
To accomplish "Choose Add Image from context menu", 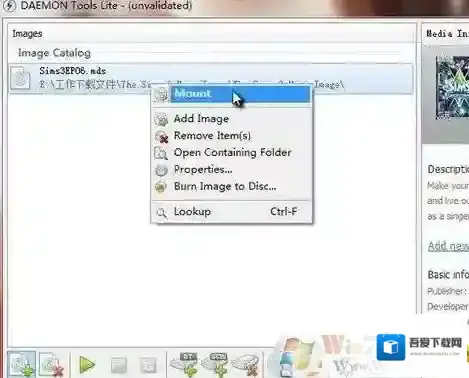I will [232, 119].
